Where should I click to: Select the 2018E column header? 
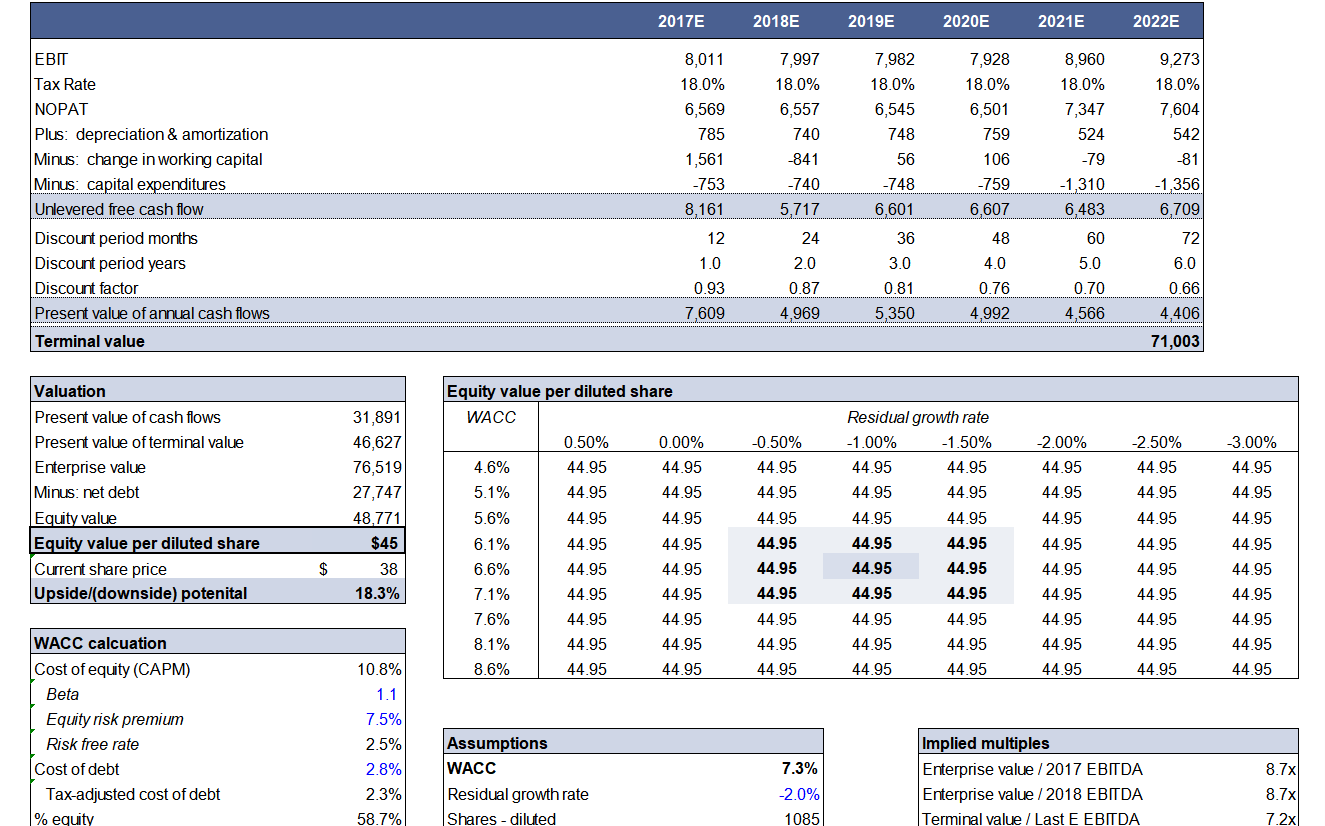click(x=776, y=22)
